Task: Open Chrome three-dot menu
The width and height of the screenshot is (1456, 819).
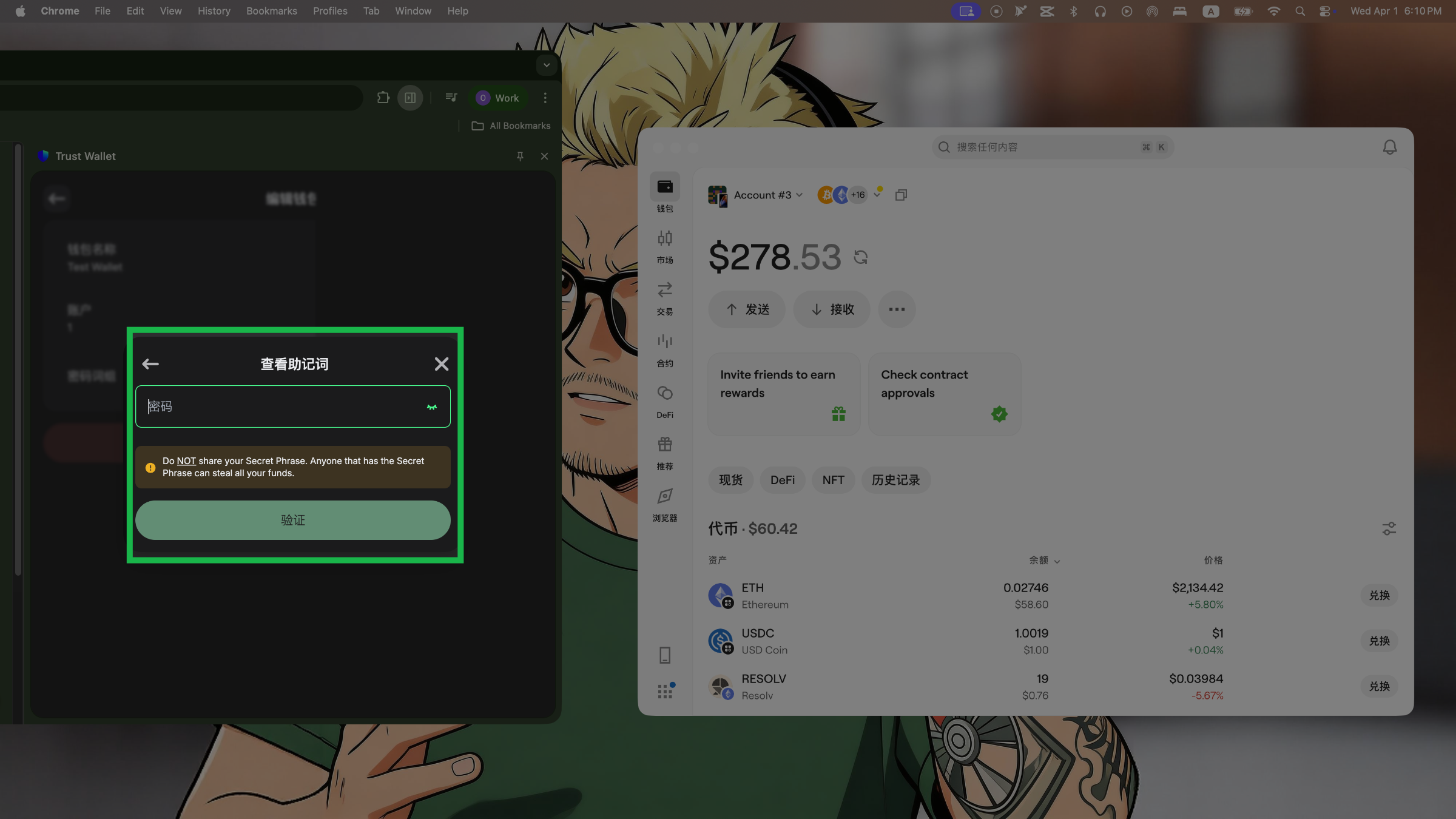Action: pyautogui.click(x=545, y=98)
